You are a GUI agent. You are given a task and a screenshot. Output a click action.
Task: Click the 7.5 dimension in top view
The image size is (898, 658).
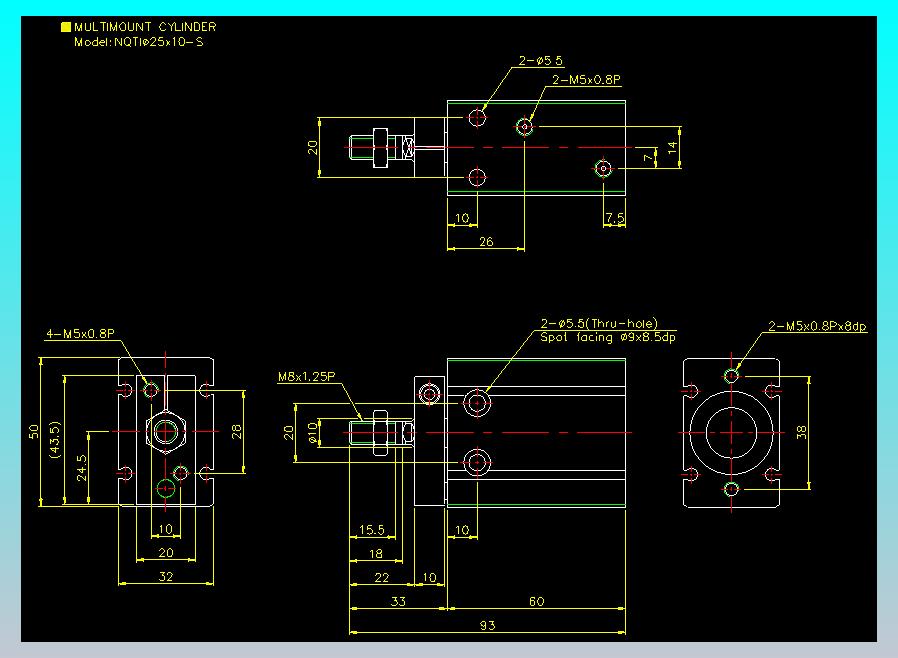click(x=615, y=218)
